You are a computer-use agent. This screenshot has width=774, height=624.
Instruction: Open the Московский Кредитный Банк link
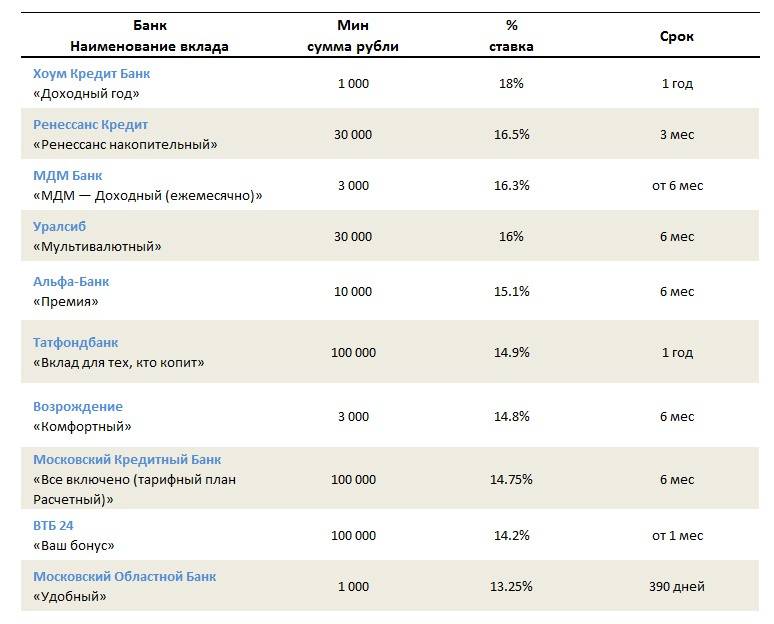click(x=127, y=460)
